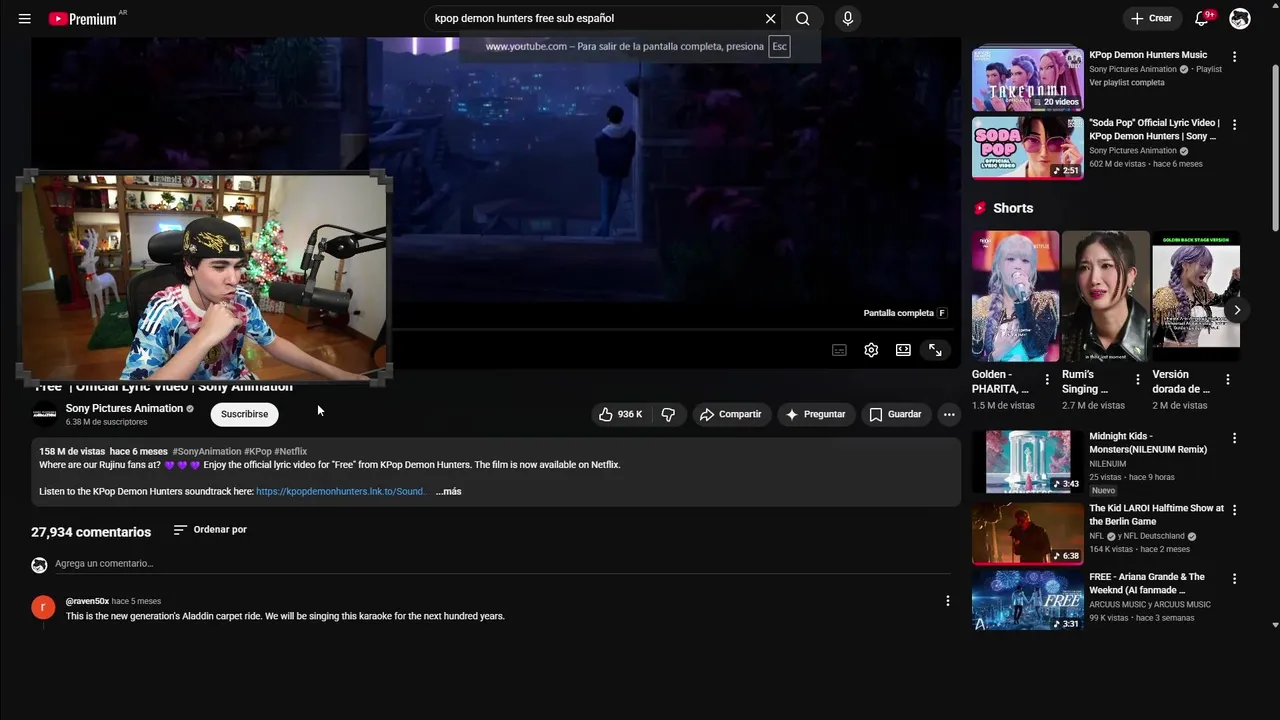1280x720 pixels.
Task: Clear the search query with X
Action: [770, 19]
